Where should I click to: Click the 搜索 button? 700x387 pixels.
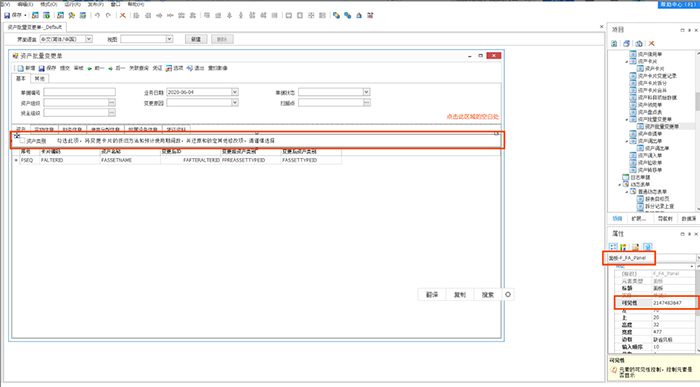(x=488, y=295)
